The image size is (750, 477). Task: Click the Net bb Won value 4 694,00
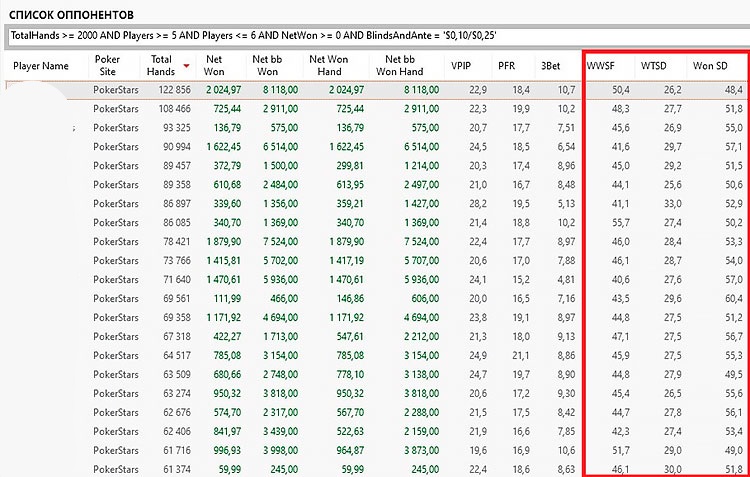click(280, 318)
